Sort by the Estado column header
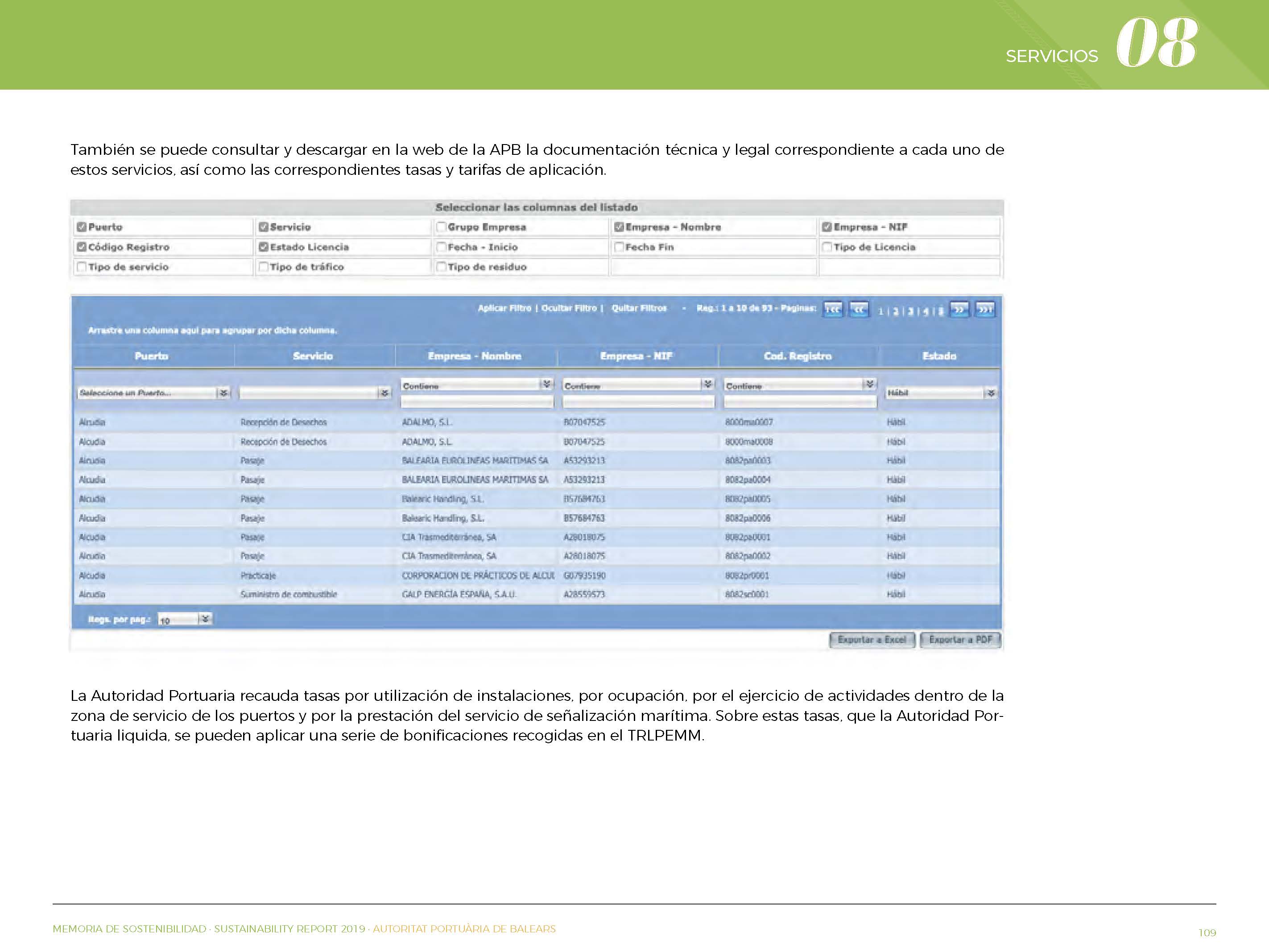Screen dimensions: 1269x952 pyautogui.click(x=939, y=356)
